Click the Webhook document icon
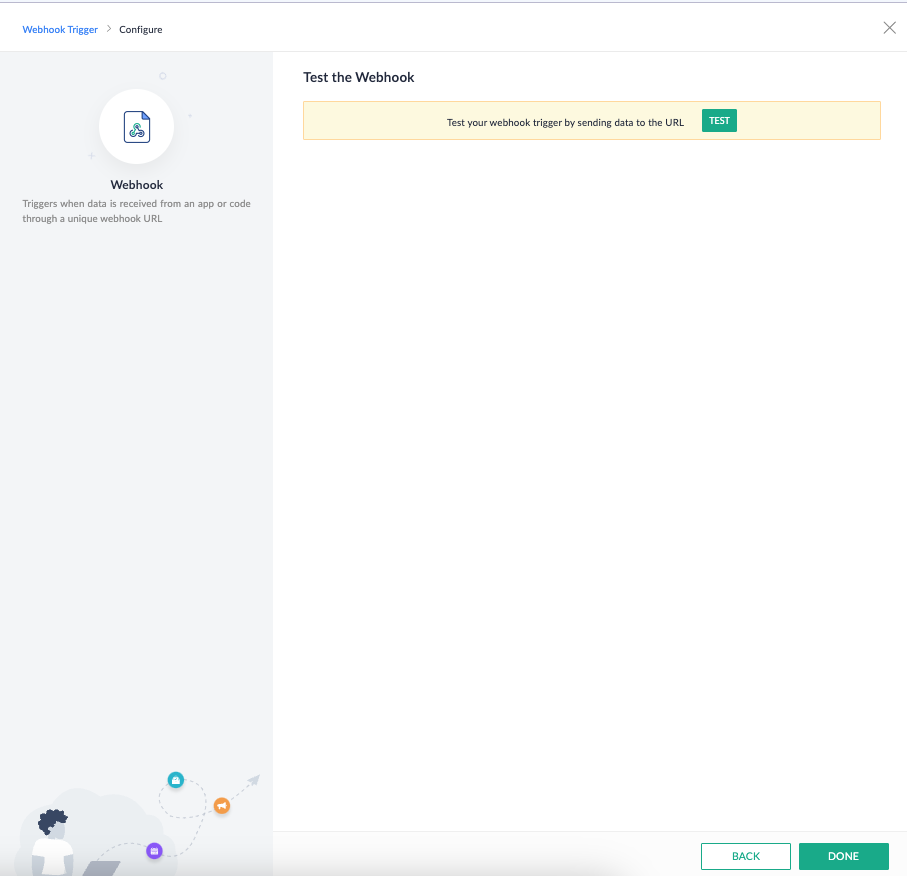This screenshot has width=907, height=876. [x=137, y=127]
